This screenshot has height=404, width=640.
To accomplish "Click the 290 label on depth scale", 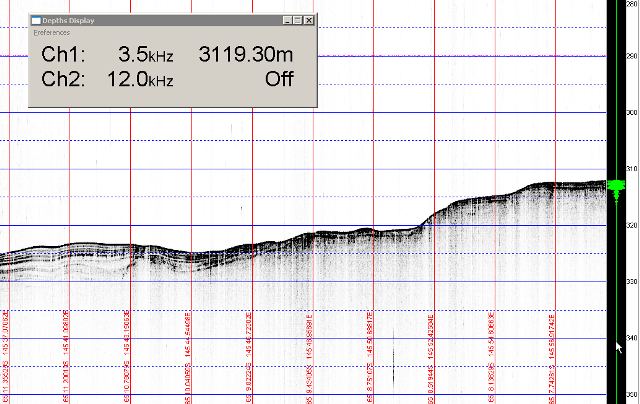I will [632, 57].
